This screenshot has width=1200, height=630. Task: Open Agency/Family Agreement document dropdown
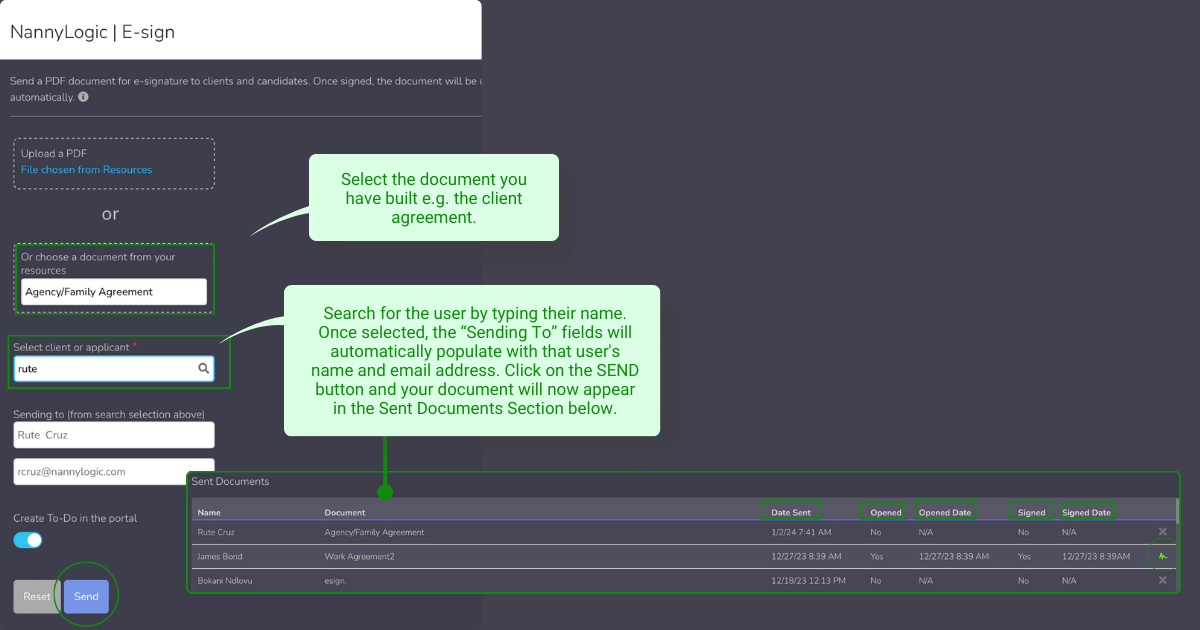coord(114,292)
